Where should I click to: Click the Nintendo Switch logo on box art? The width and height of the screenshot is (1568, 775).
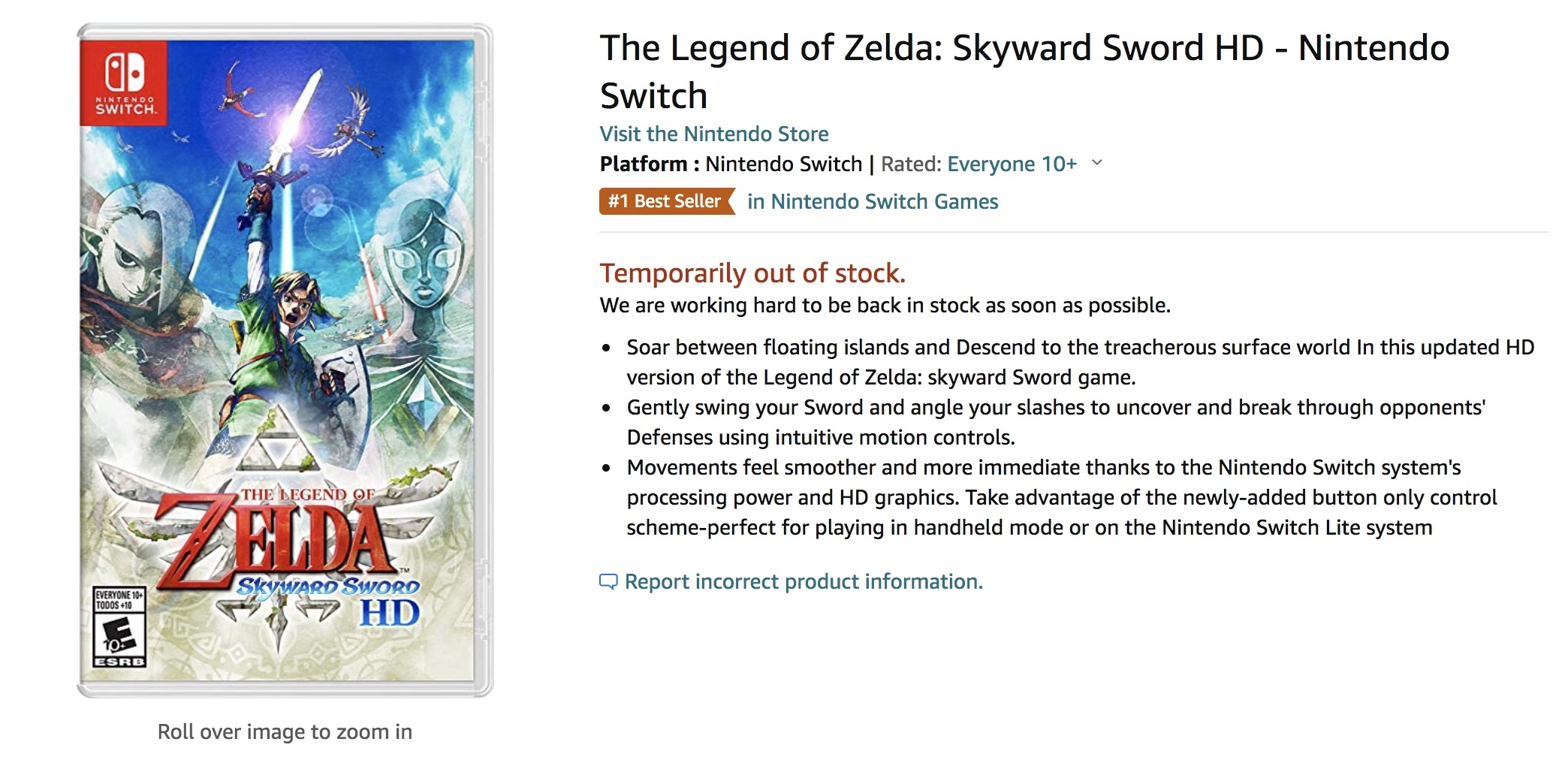tap(125, 83)
